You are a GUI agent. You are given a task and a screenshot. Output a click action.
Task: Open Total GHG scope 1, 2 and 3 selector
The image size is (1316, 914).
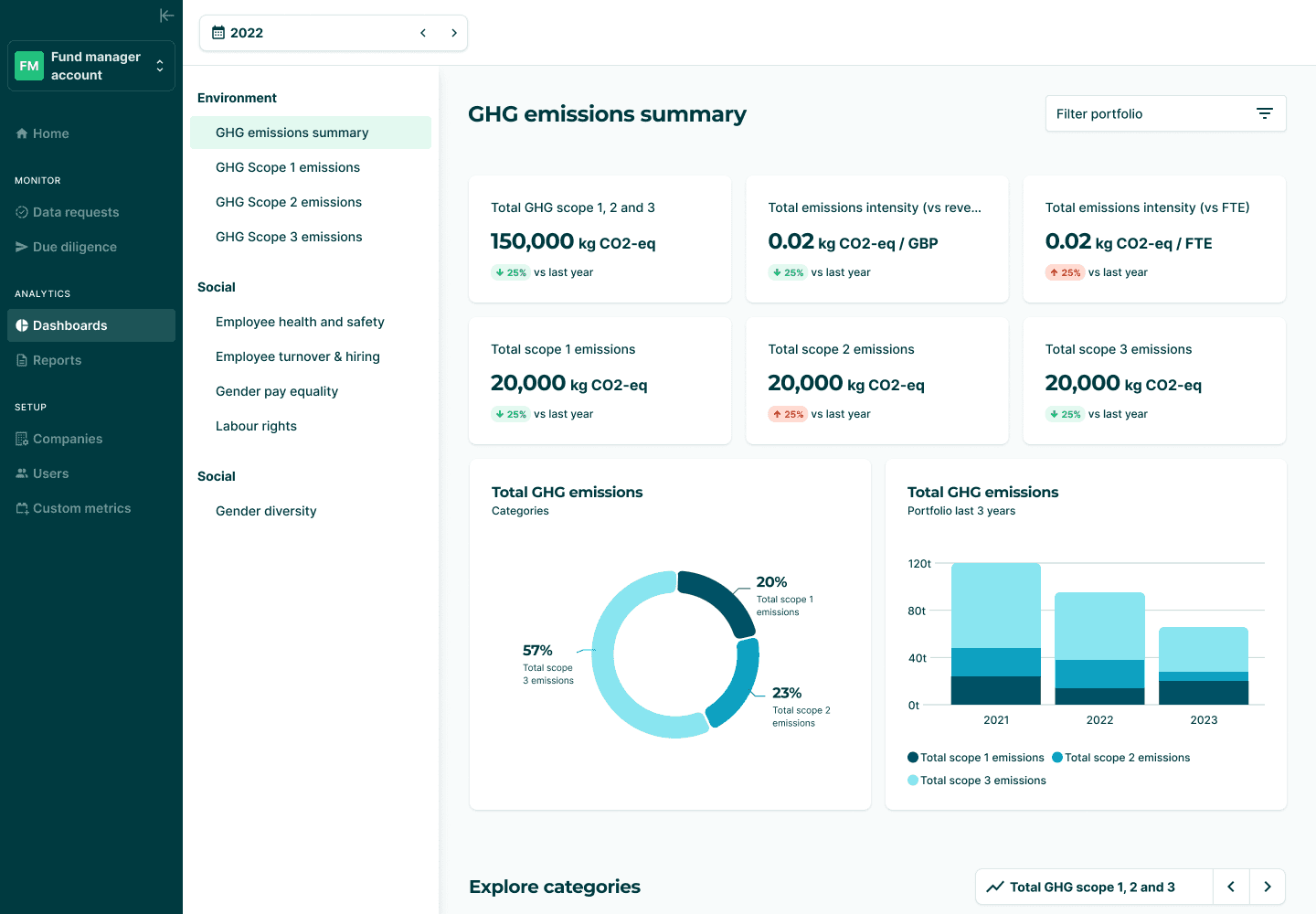(1094, 887)
